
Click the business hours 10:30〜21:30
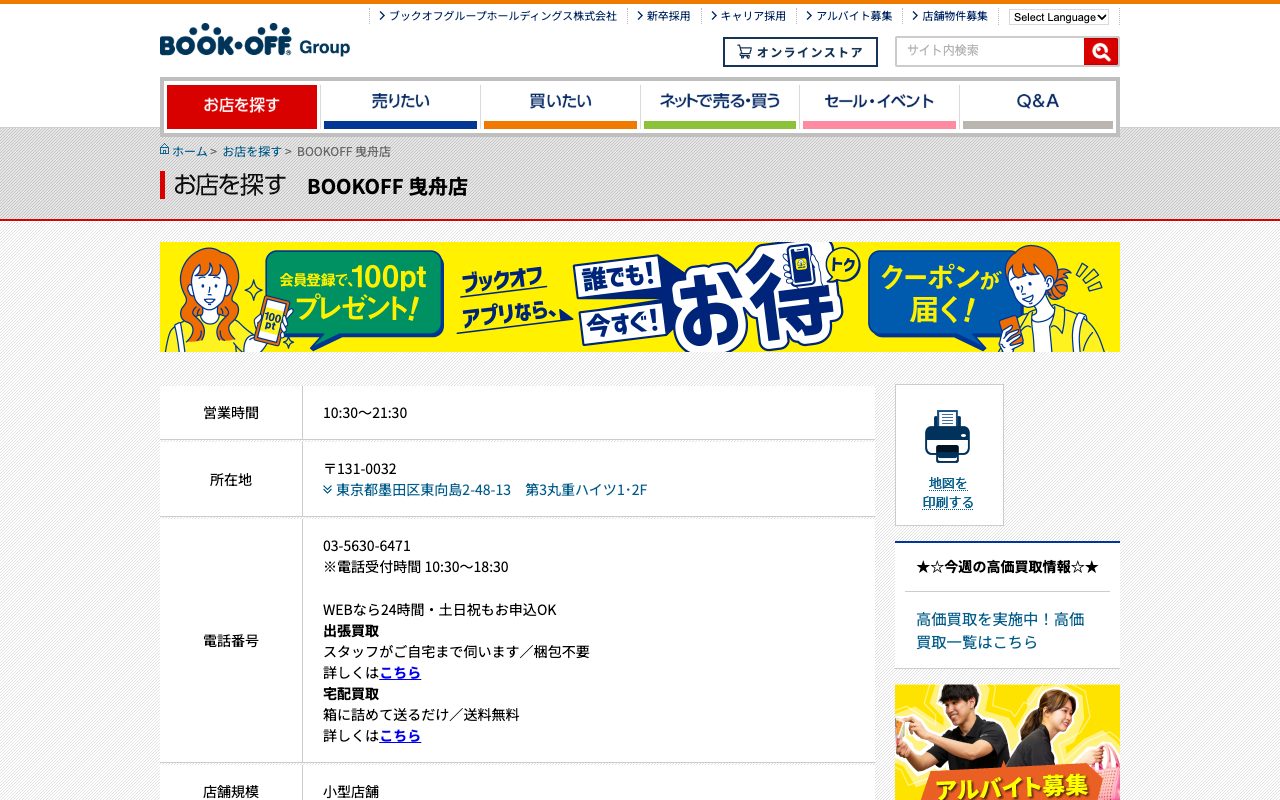[x=365, y=413]
